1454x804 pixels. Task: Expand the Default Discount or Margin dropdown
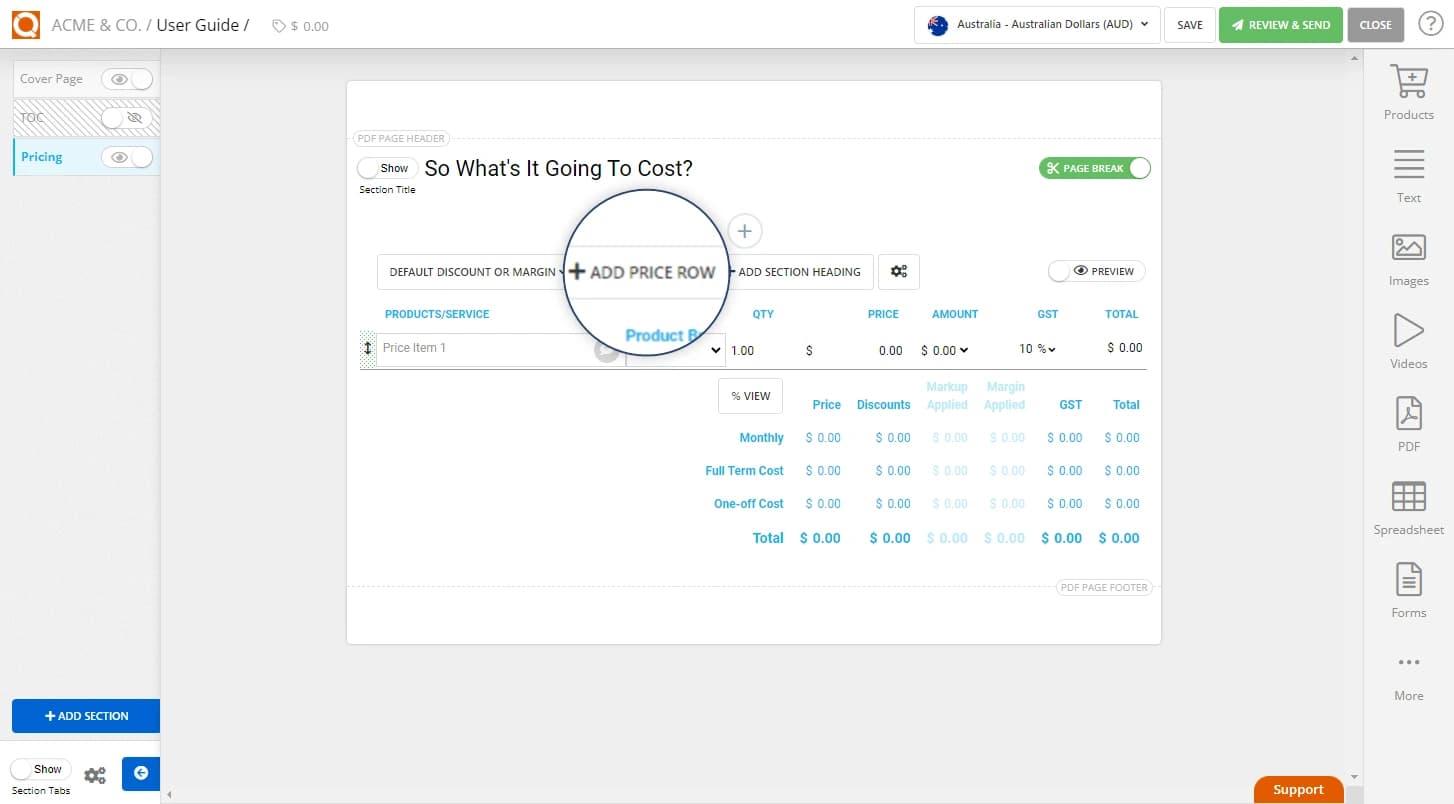click(472, 271)
